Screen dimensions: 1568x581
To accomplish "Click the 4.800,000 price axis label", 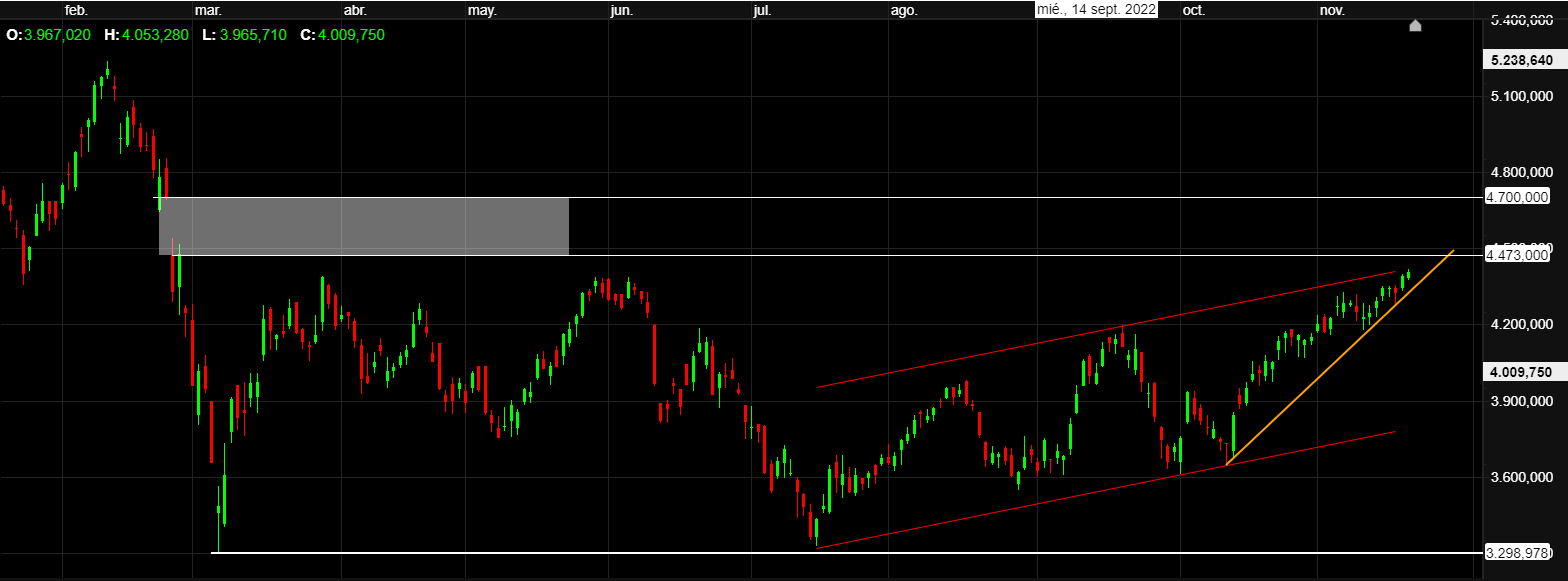I will pos(1520,172).
